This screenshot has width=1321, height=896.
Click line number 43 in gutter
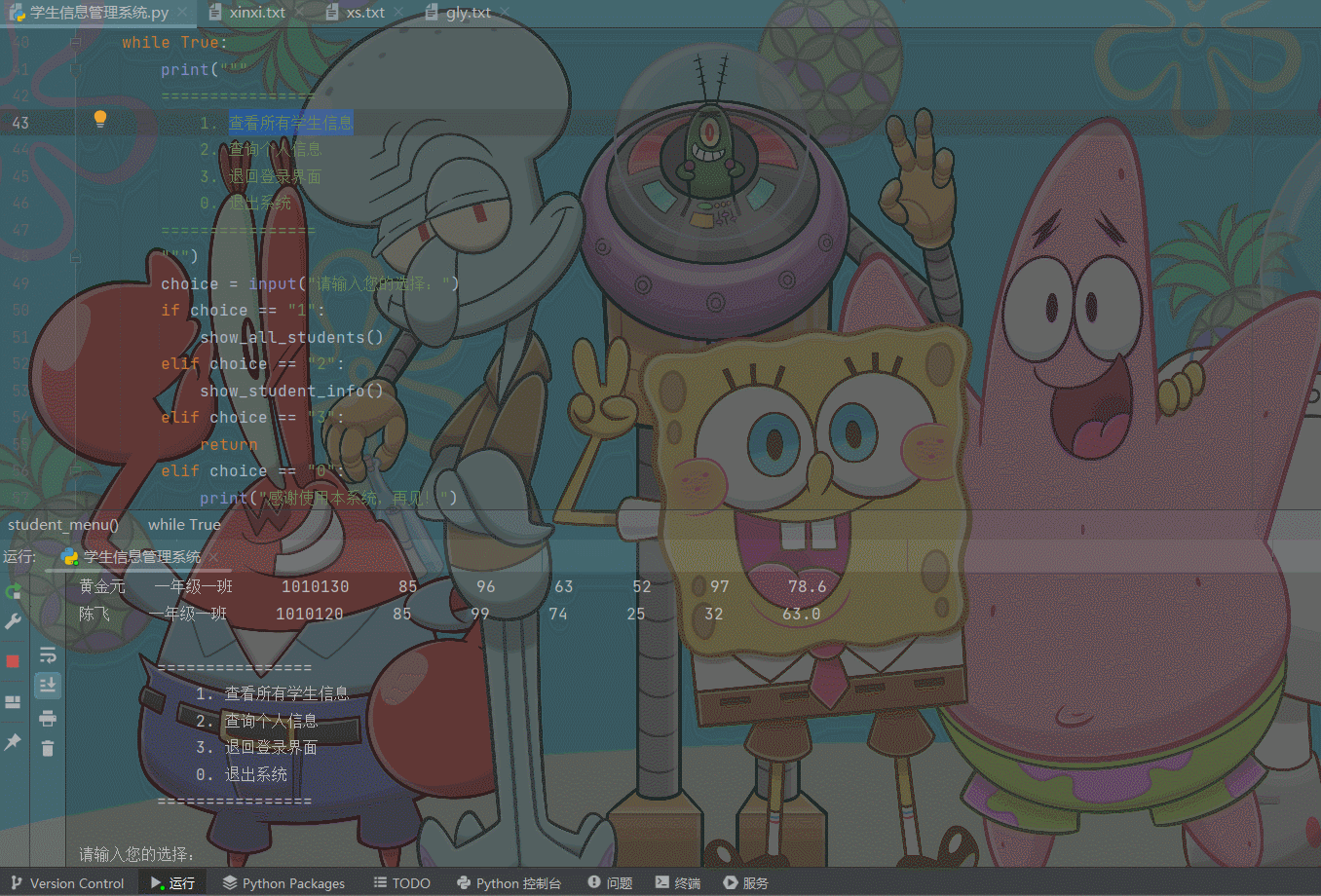(20, 123)
